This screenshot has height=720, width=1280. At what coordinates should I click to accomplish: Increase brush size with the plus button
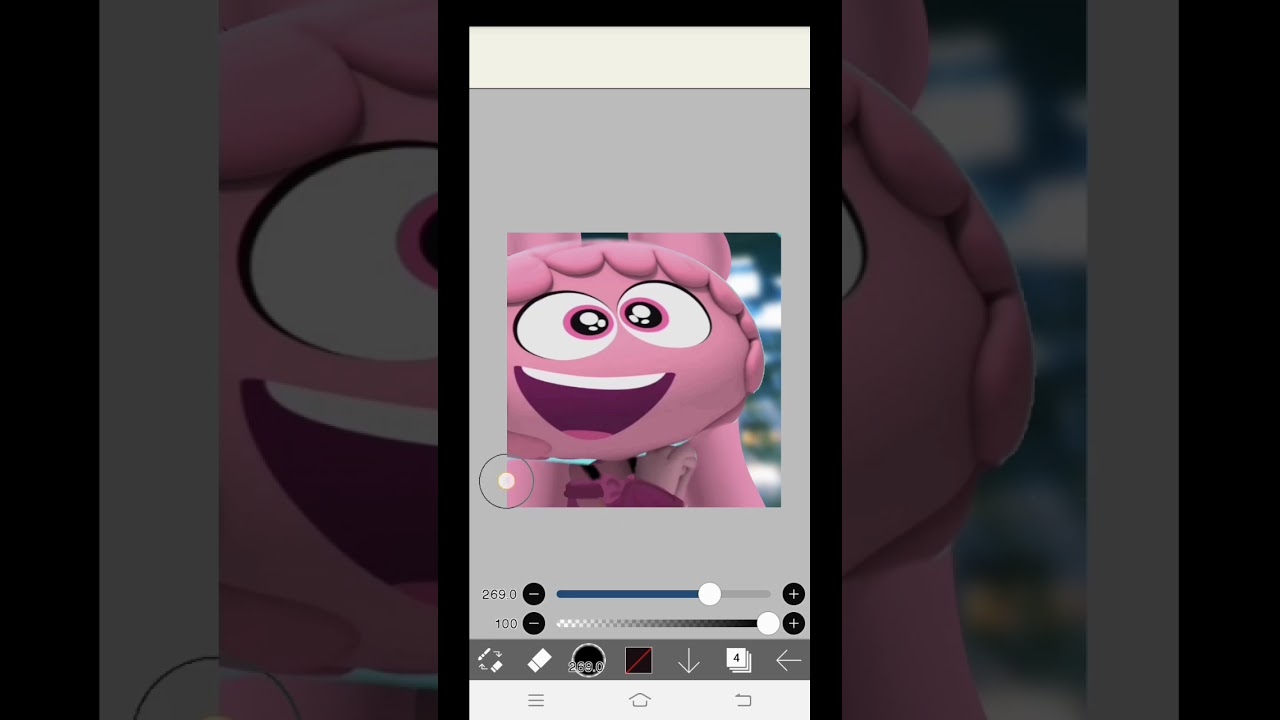click(x=793, y=594)
